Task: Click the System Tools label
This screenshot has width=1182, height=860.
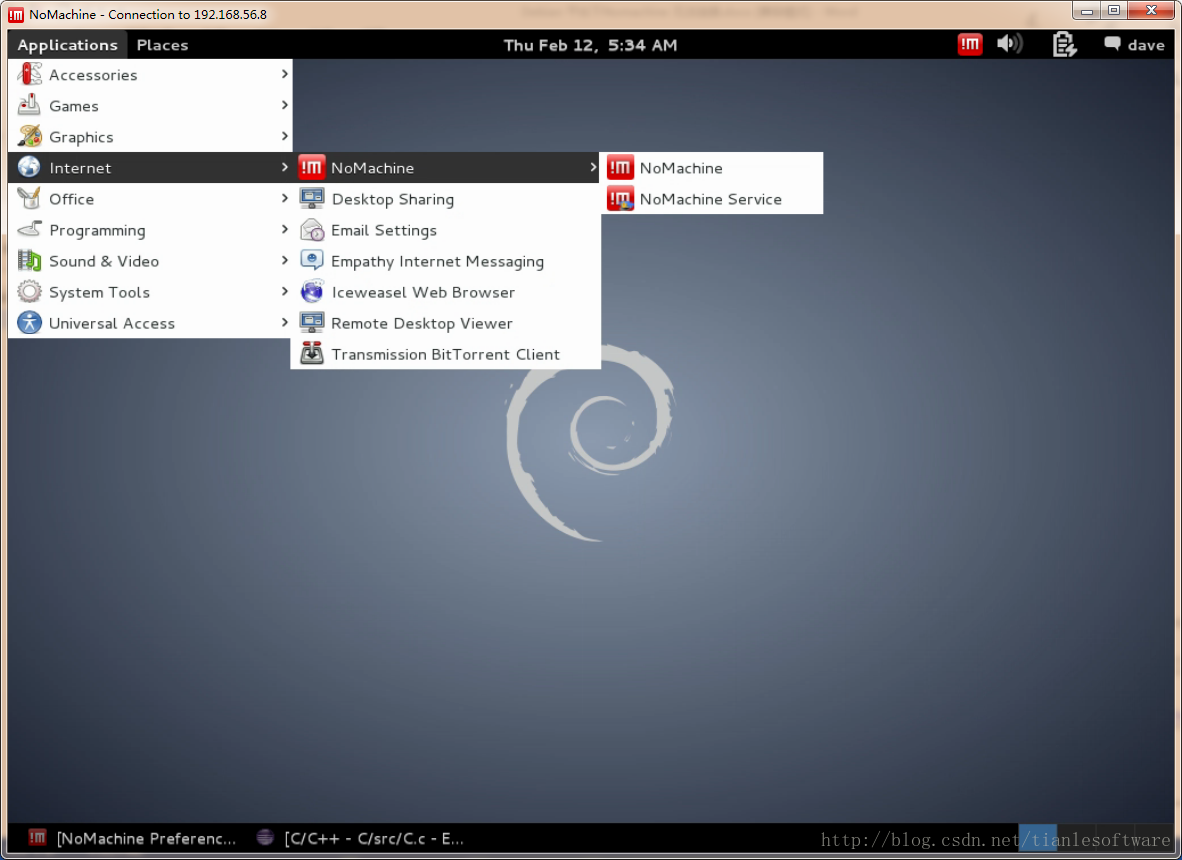Action: click(100, 292)
